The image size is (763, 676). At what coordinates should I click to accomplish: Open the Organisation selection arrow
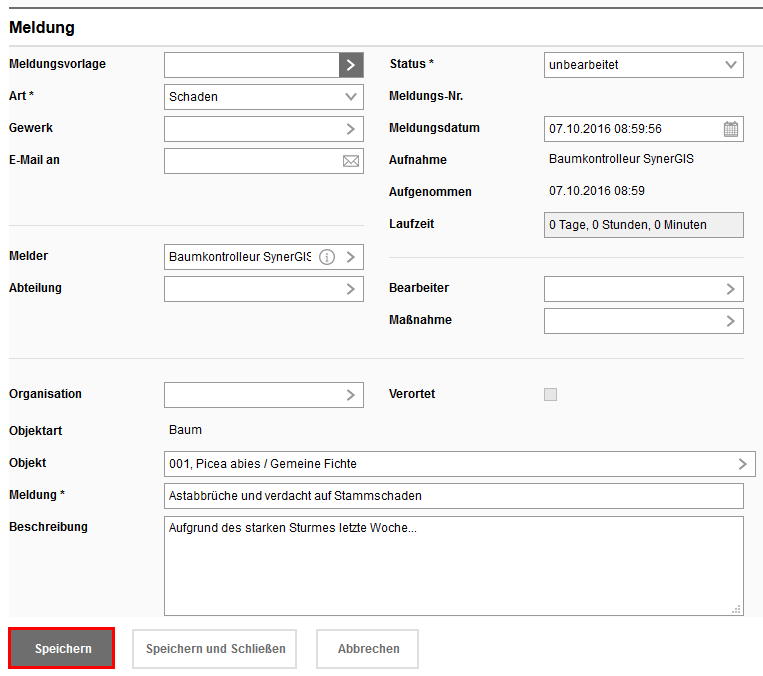(x=351, y=395)
